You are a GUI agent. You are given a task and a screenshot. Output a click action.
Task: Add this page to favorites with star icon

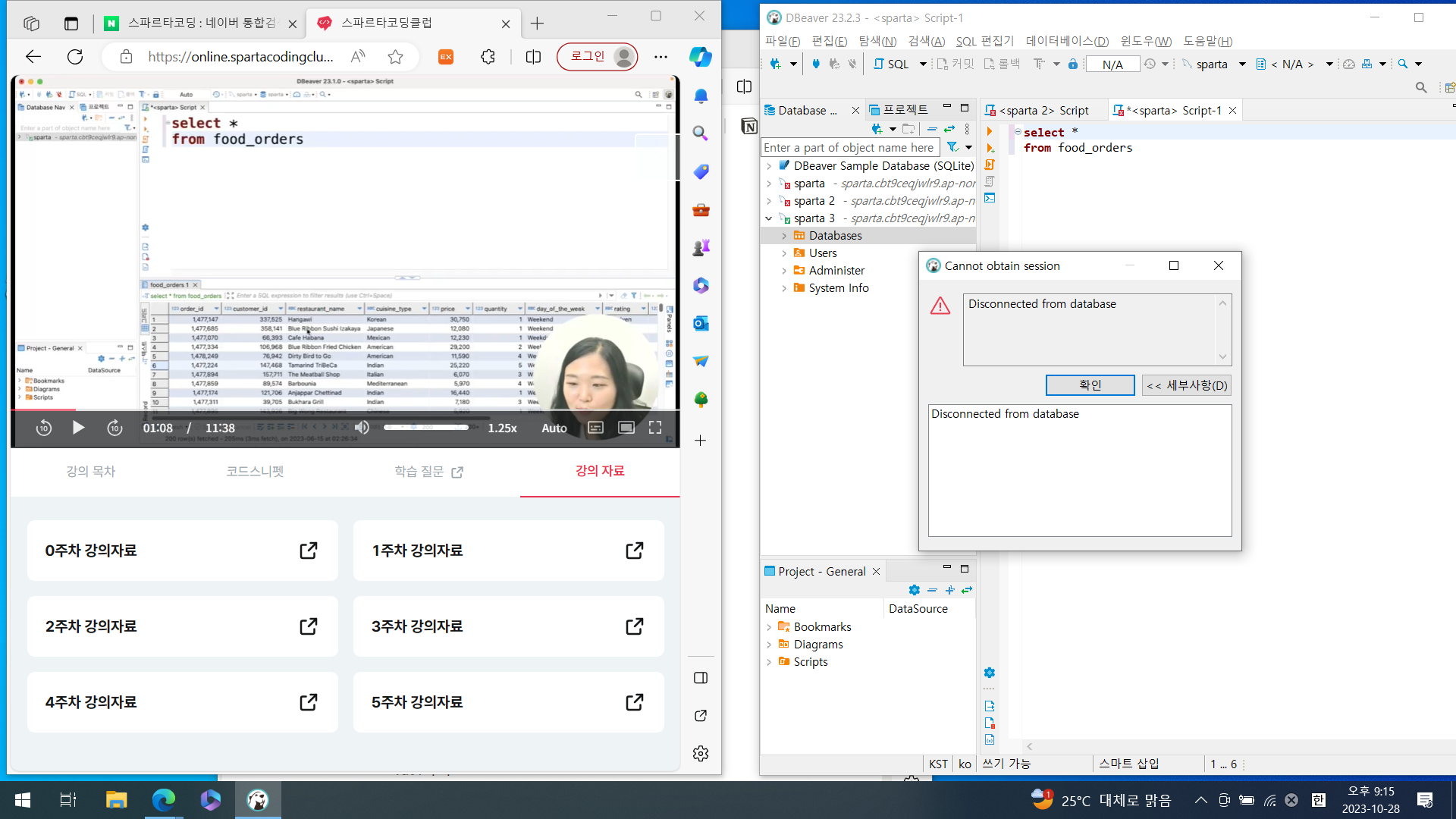click(395, 57)
